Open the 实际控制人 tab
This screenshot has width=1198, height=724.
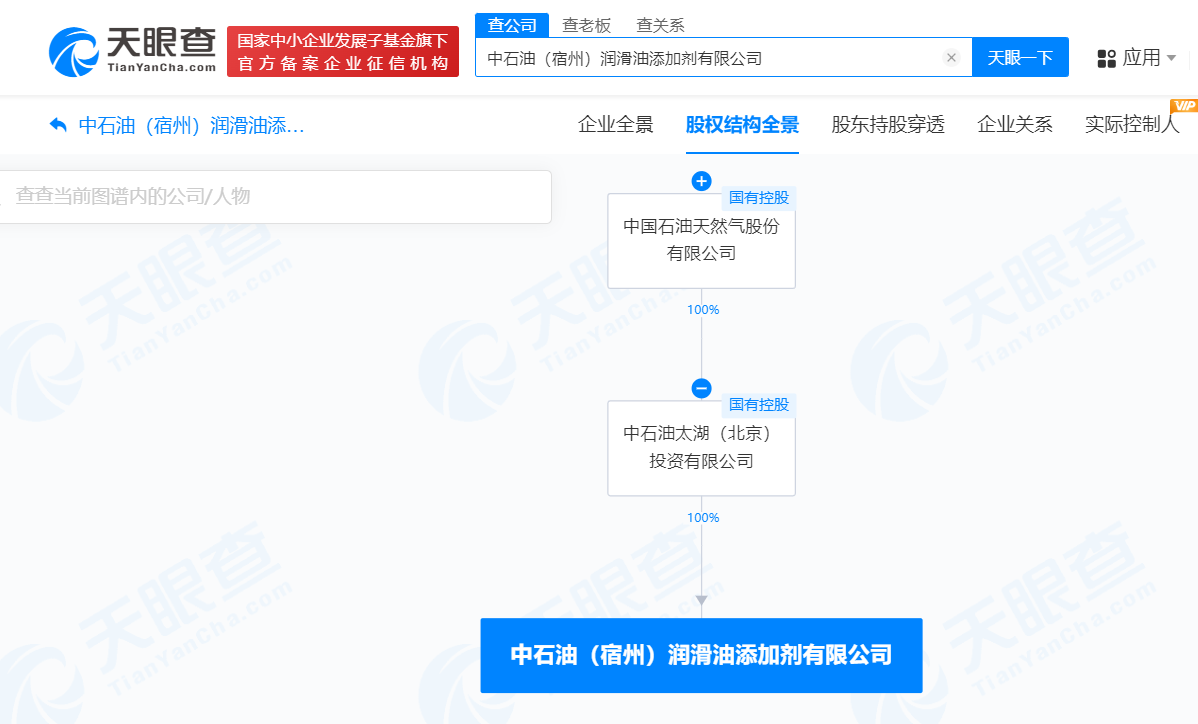(1132, 124)
